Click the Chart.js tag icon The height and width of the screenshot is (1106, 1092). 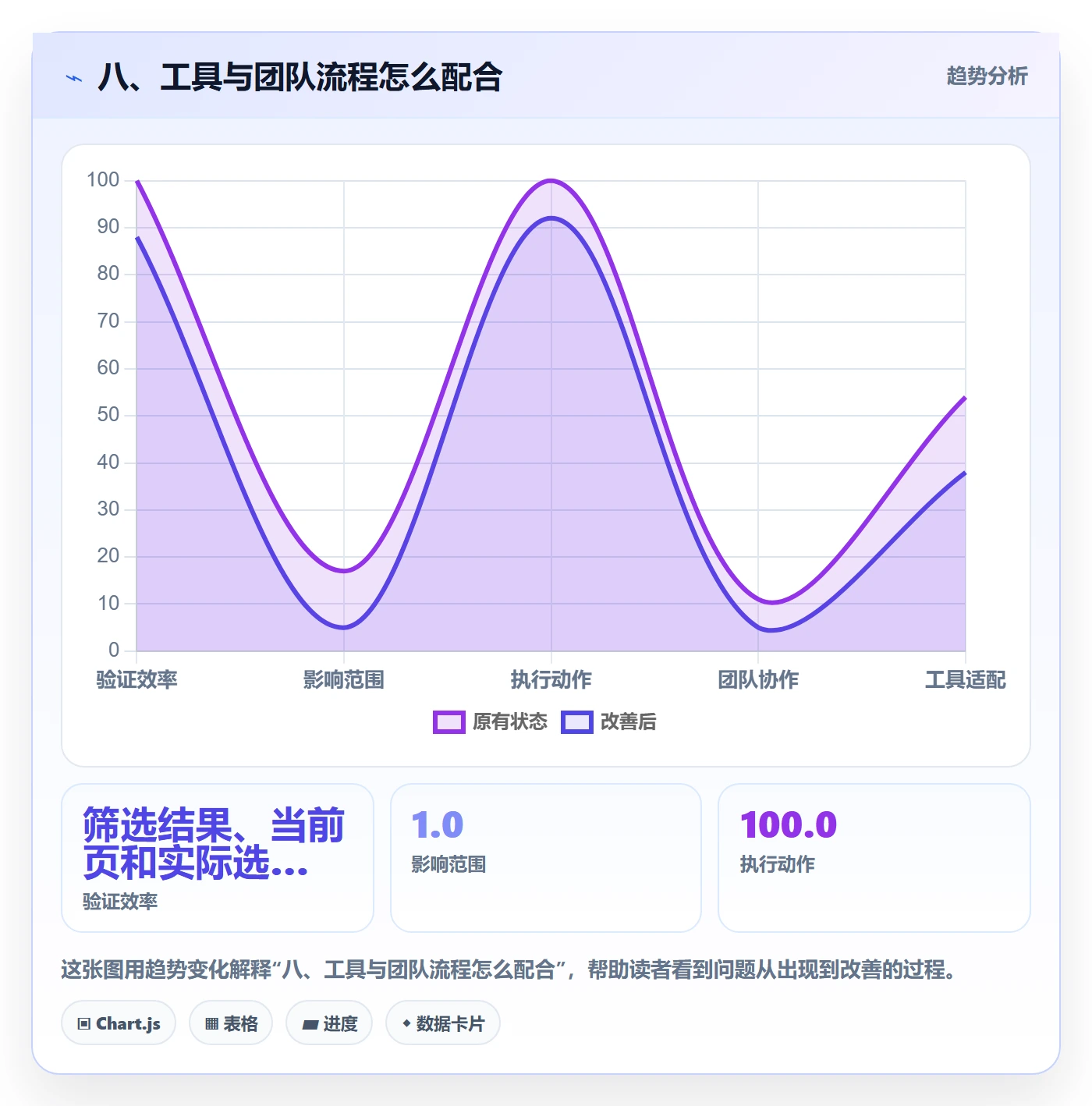click(84, 1024)
